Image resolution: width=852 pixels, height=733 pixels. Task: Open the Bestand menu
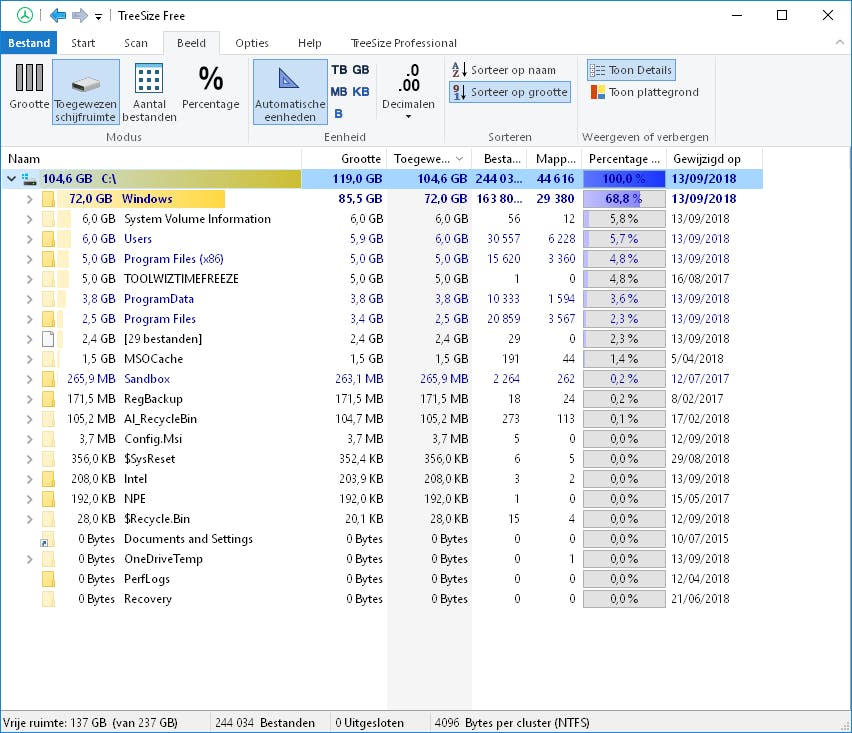(29, 43)
